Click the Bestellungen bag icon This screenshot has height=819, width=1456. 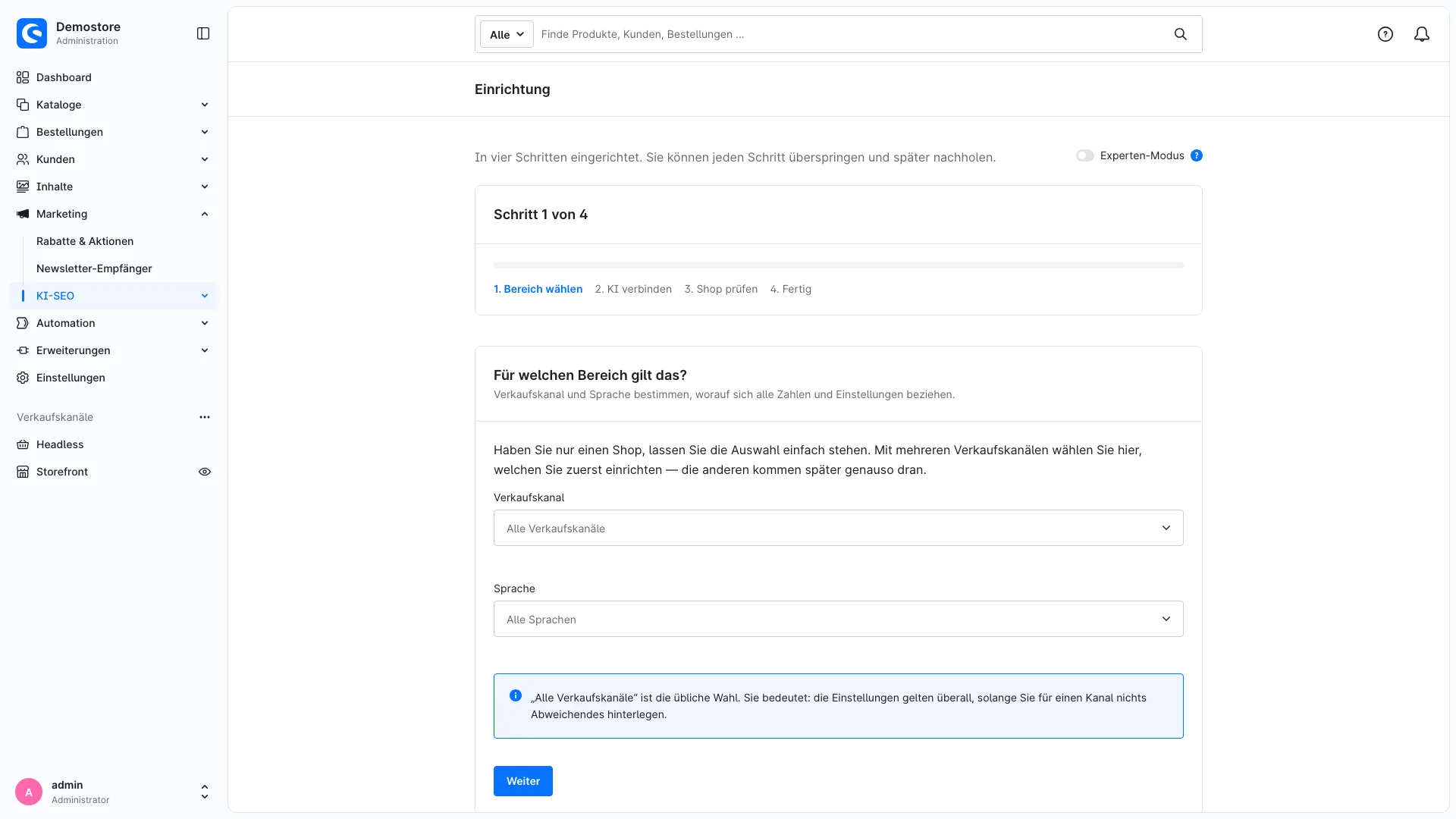point(23,132)
